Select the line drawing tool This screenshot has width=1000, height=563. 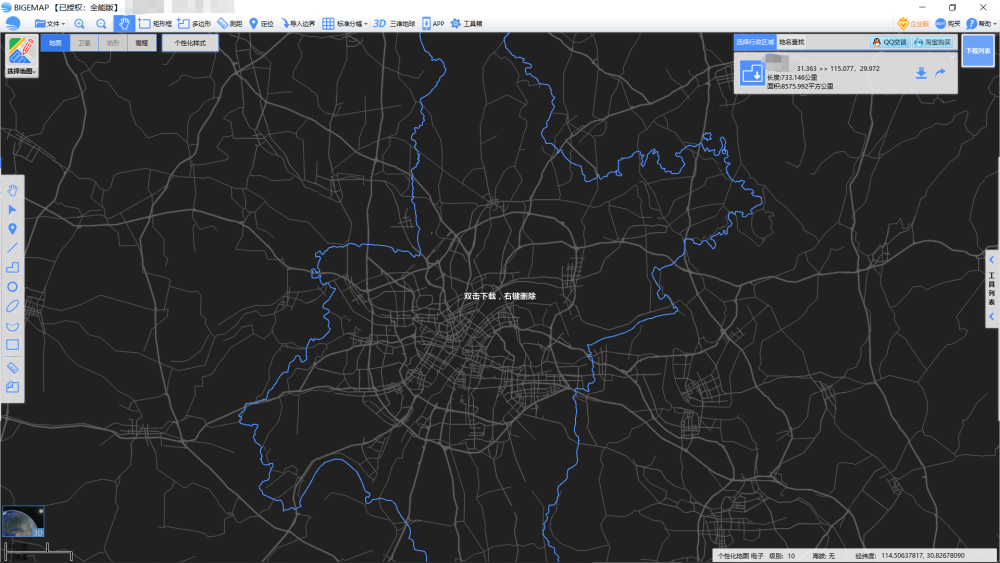pyautogui.click(x=12, y=248)
